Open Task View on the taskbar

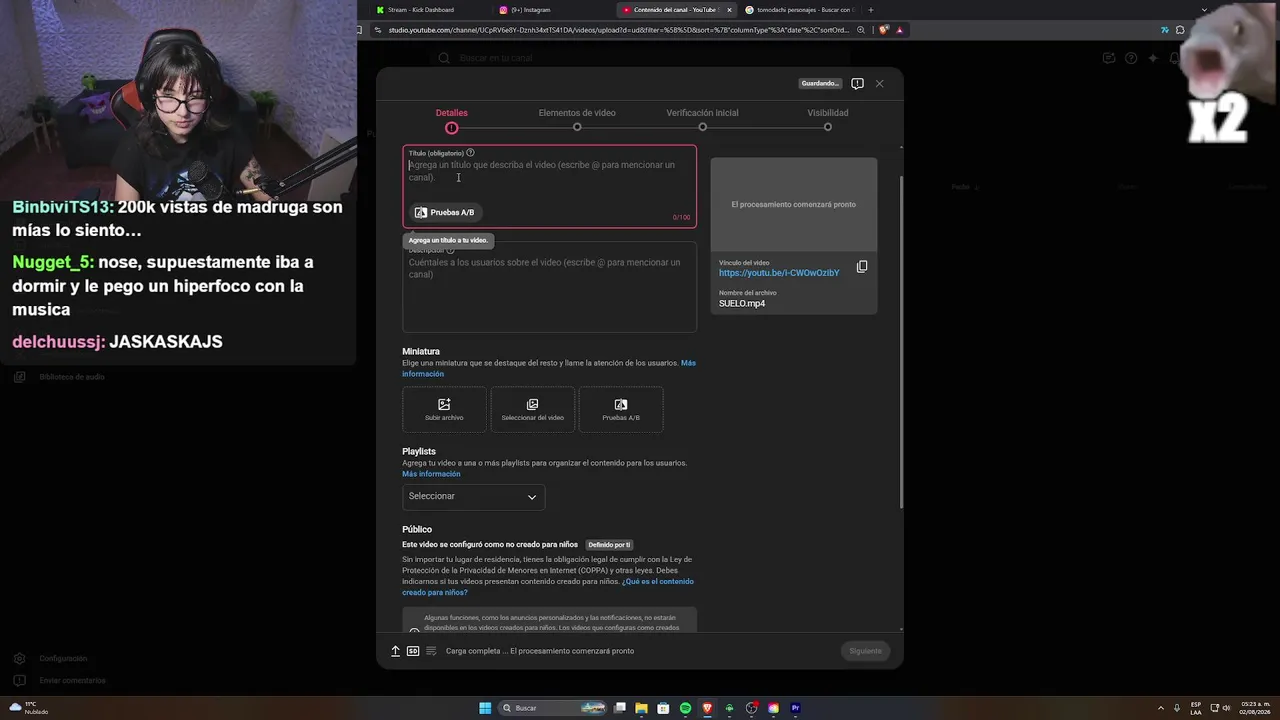click(620, 708)
